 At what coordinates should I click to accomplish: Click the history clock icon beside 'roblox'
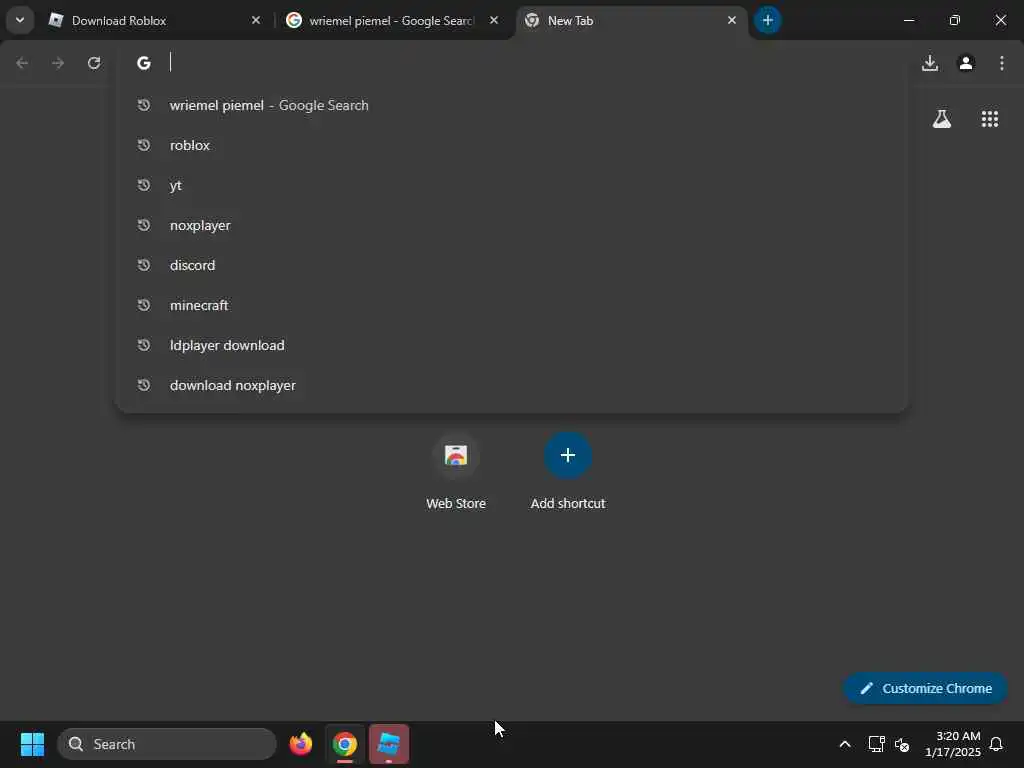[144, 145]
